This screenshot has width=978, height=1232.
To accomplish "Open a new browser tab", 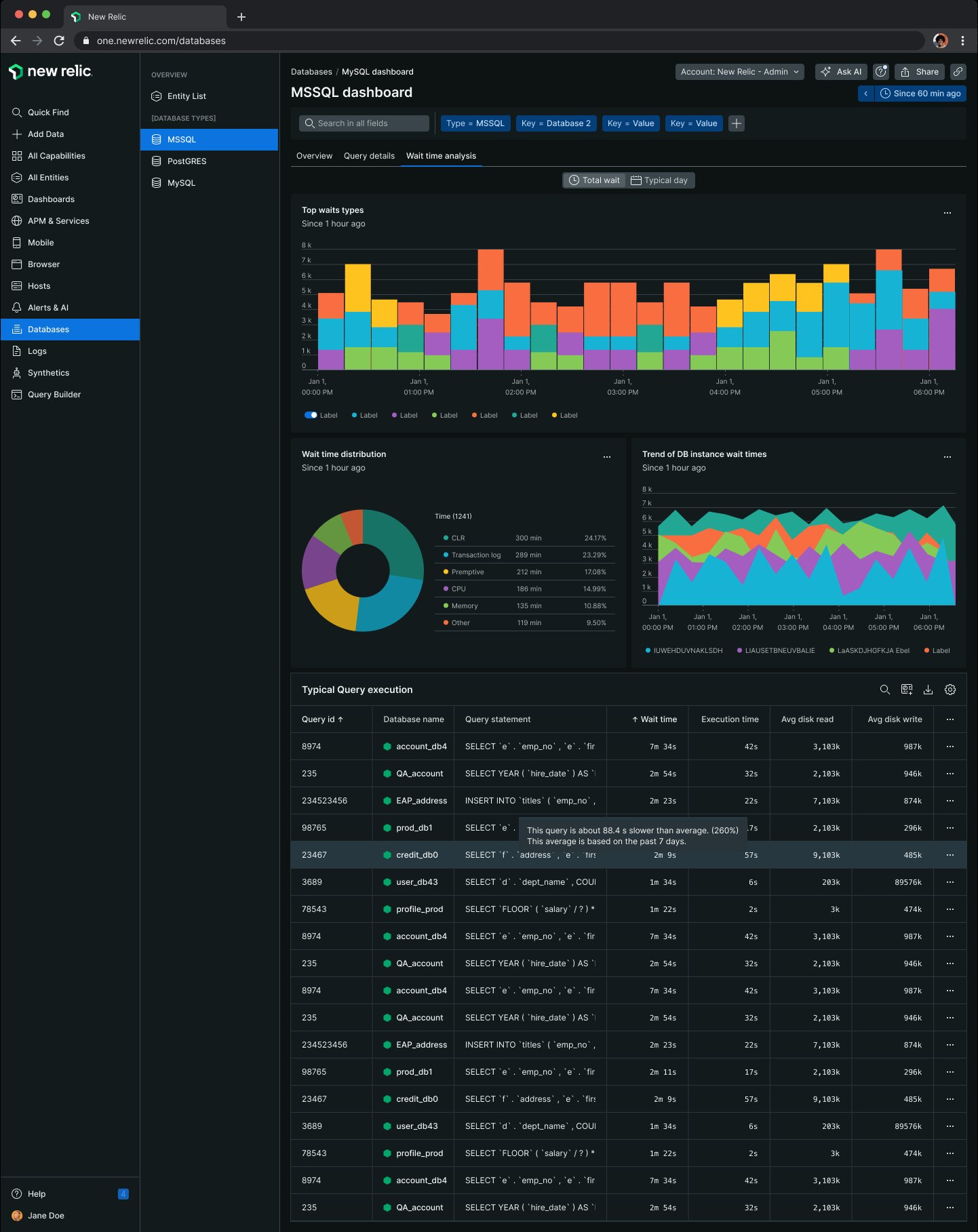I will [x=241, y=17].
